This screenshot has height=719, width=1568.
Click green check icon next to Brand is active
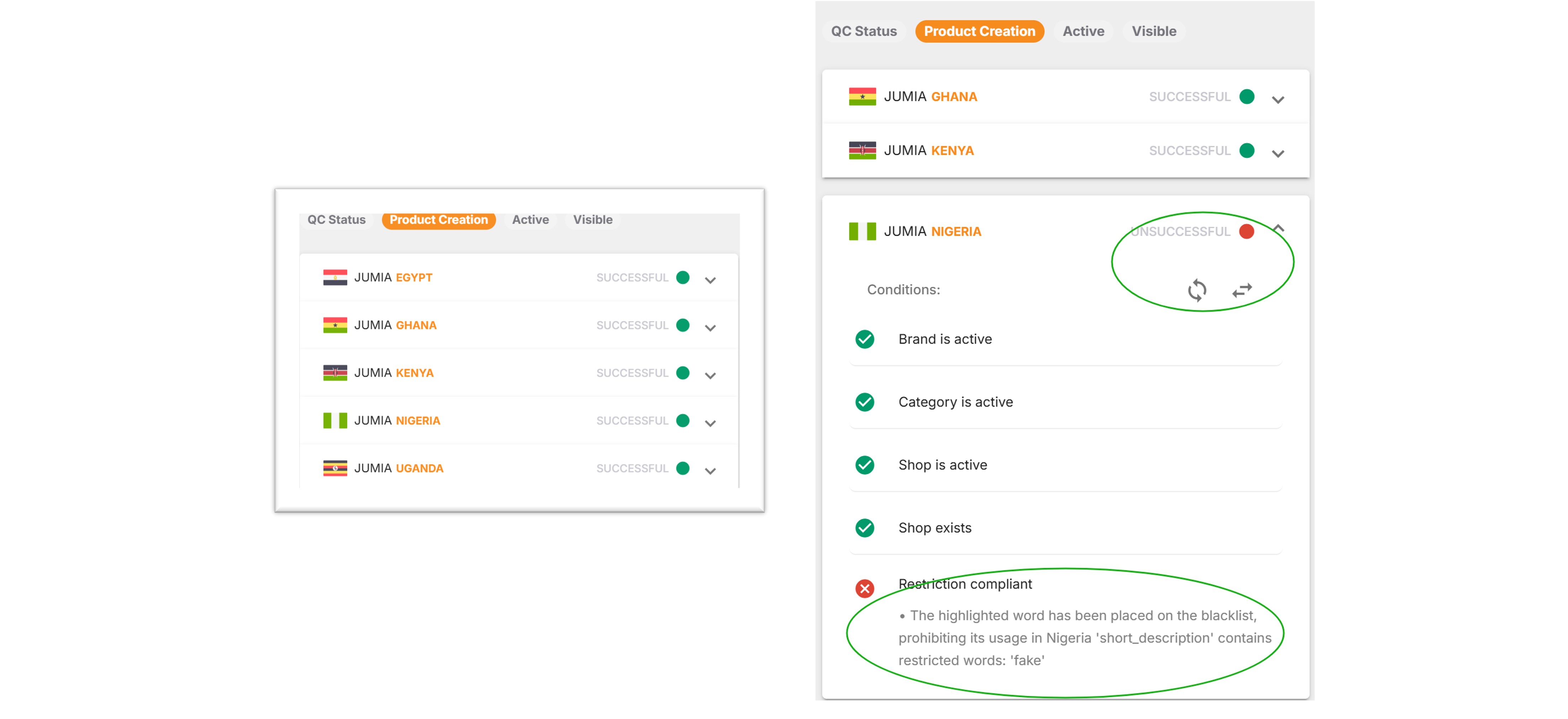[x=864, y=339]
